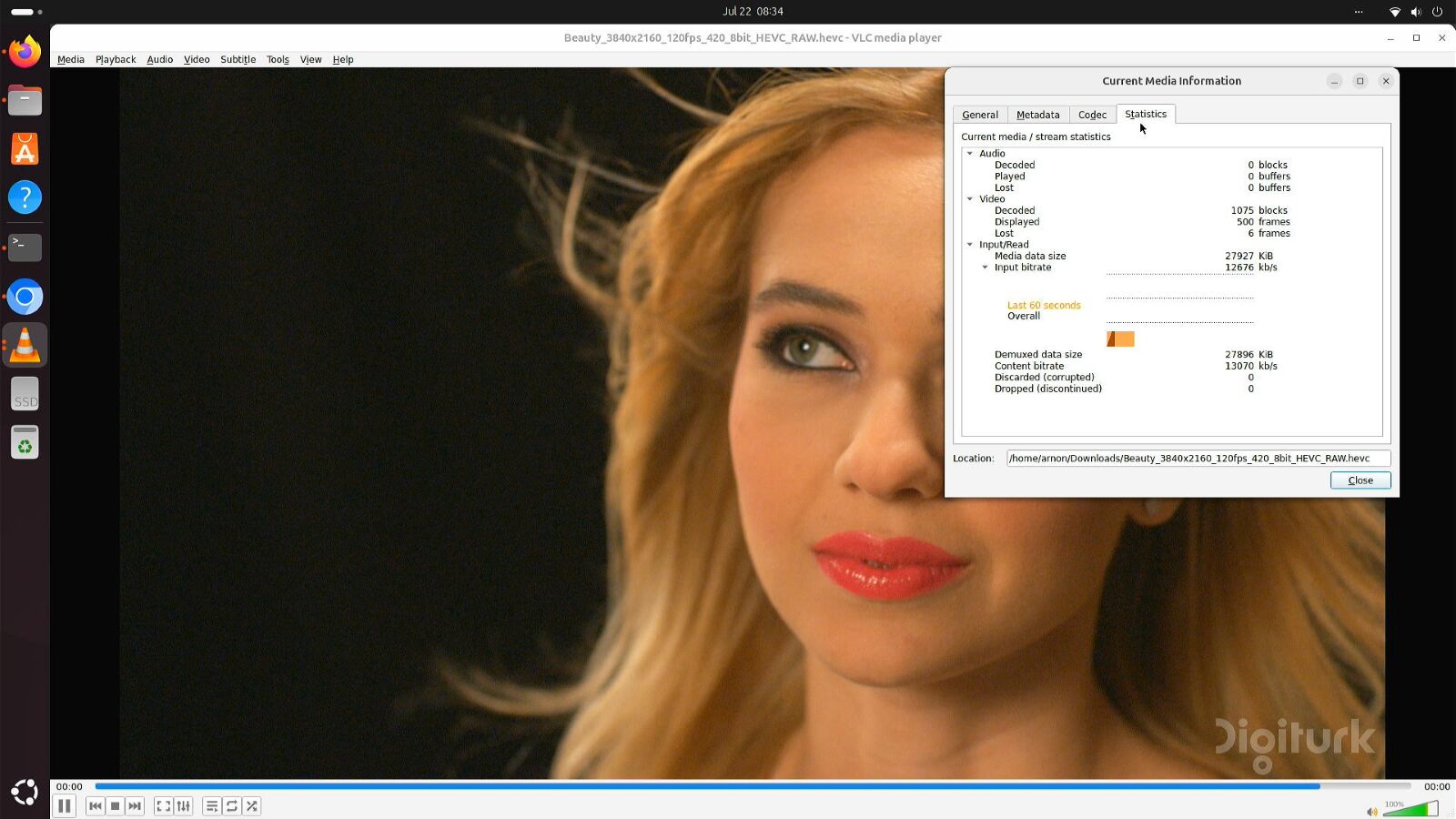Open the Trash from the dock
The image size is (1456, 819).
point(25,443)
